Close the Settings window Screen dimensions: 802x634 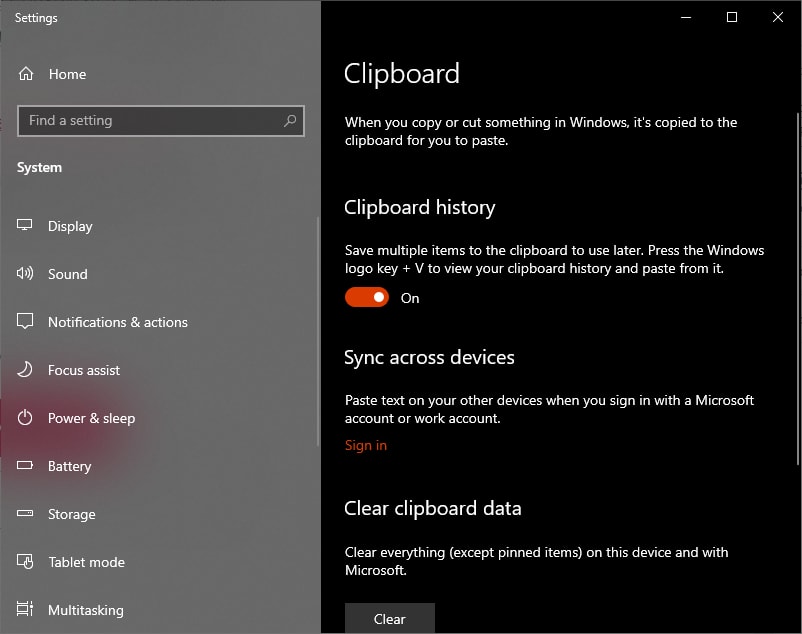(778, 17)
